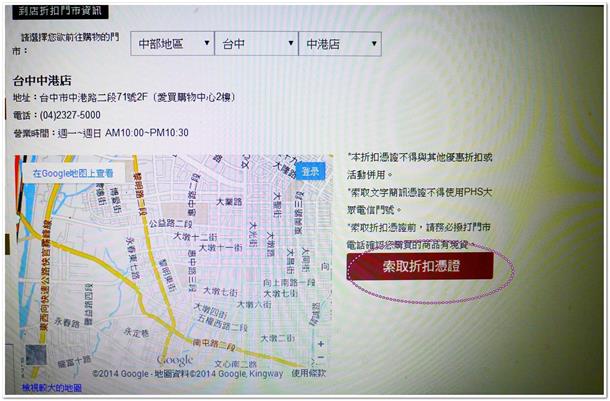Open the 中部地區 region dropdown
The width and height of the screenshot is (610, 401).
pyautogui.click(x=172, y=45)
